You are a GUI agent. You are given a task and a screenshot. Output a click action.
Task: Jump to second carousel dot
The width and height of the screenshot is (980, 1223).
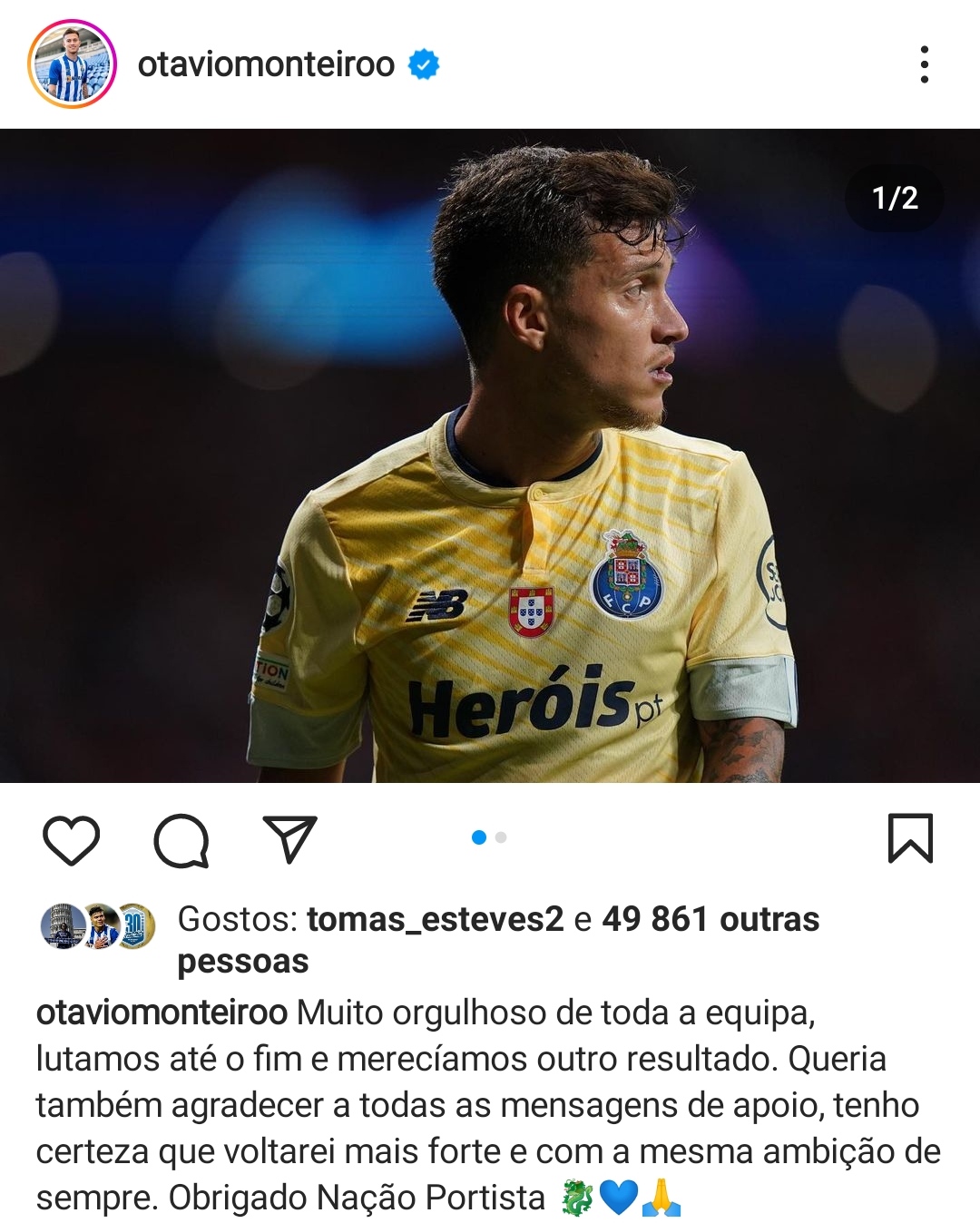(501, 837)
